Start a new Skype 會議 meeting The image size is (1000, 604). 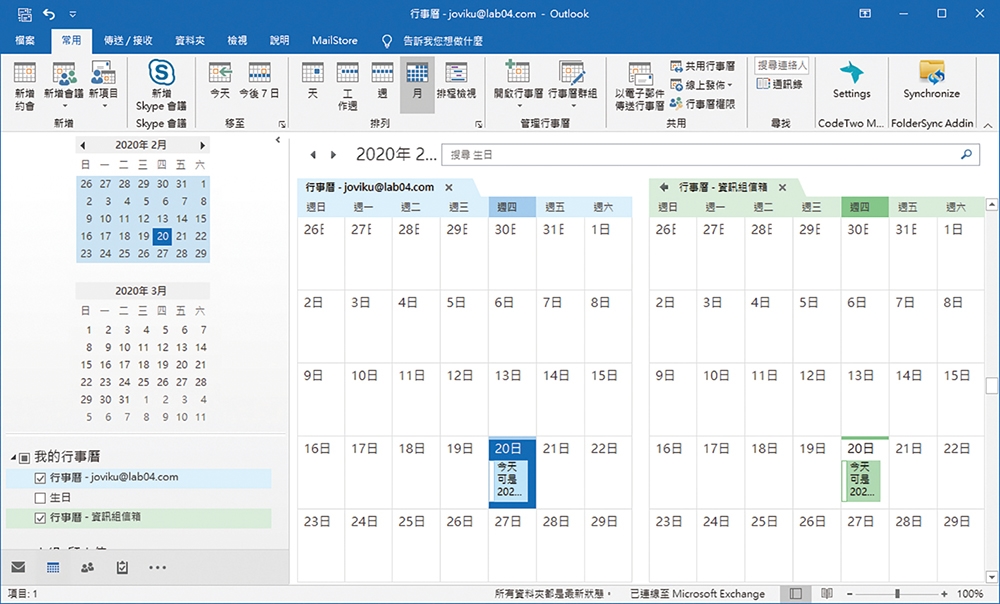[x=161, y=86]
